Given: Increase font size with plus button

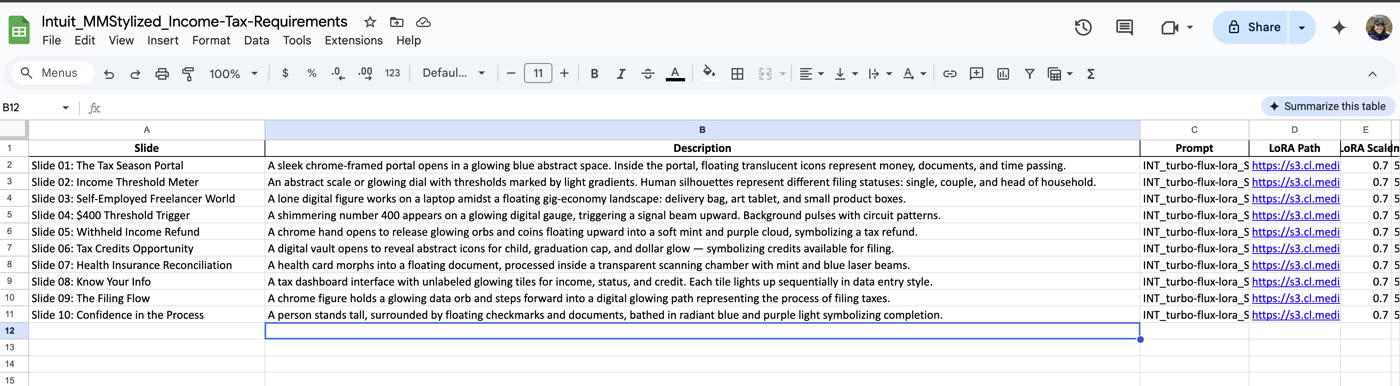Looking at the screenshot, I should click(564, 74).
